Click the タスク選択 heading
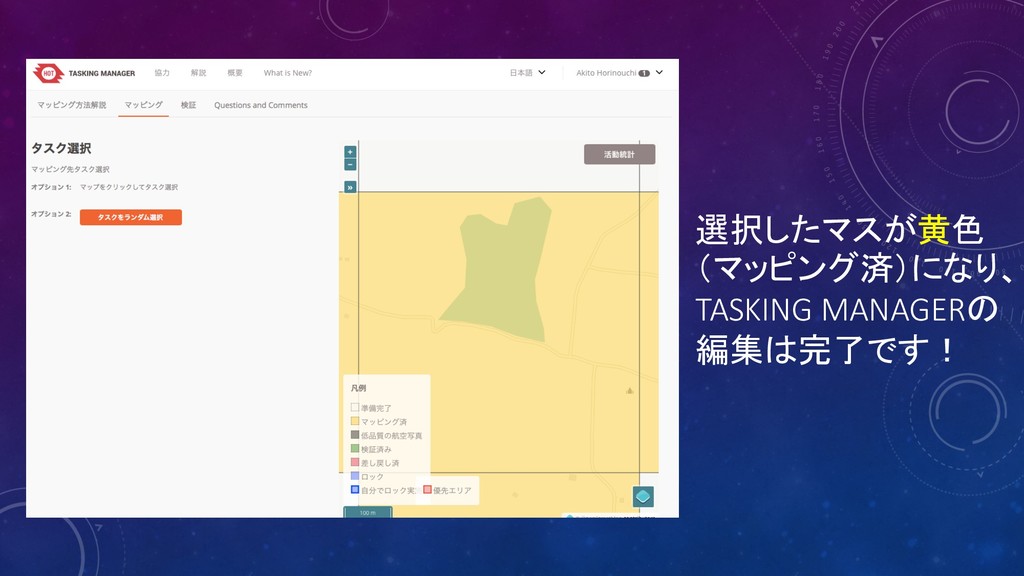This screenshot has height=576, width=1024. coord(61,148)
